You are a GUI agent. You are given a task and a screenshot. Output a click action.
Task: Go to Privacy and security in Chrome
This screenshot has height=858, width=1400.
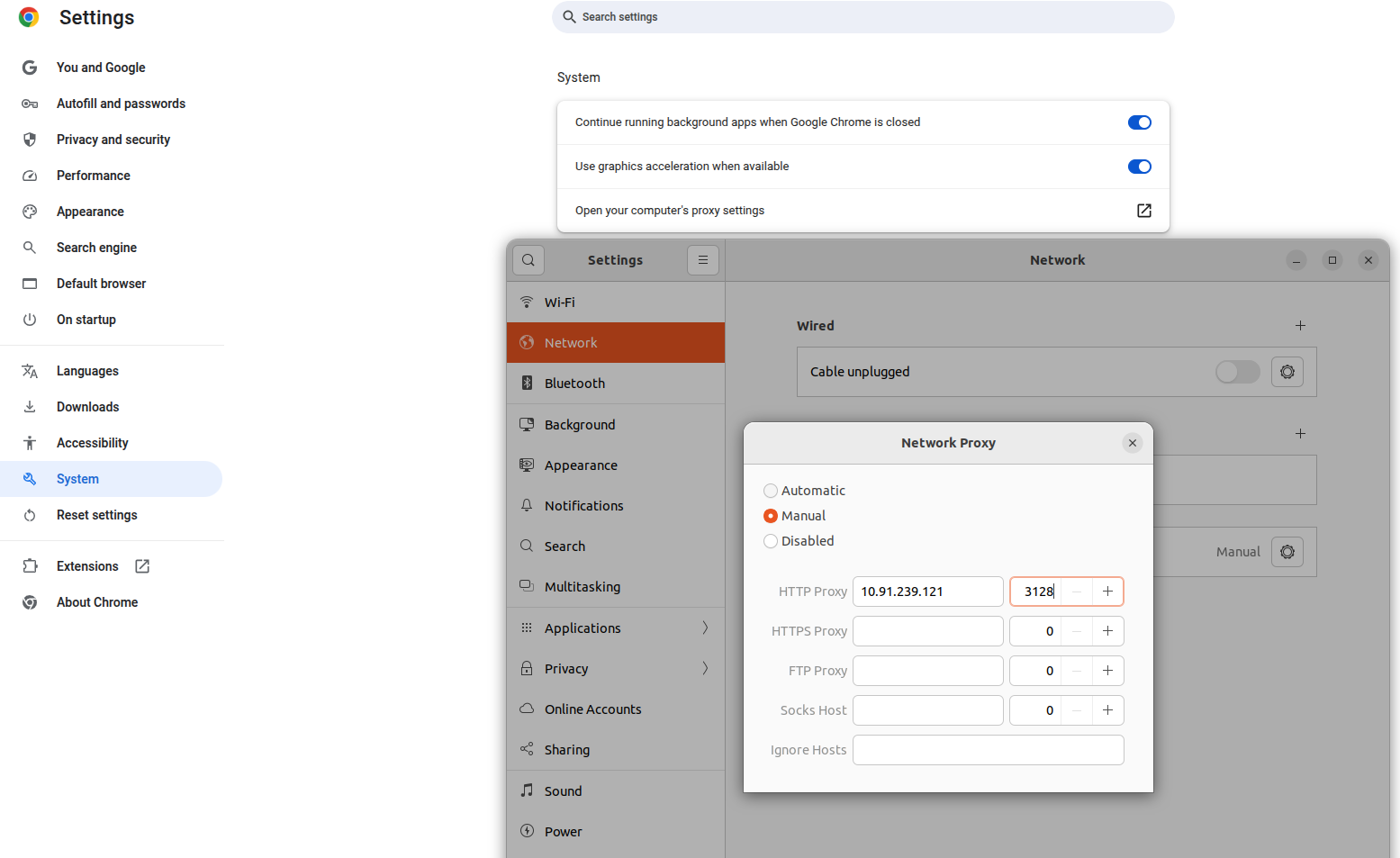coord(113,140)
